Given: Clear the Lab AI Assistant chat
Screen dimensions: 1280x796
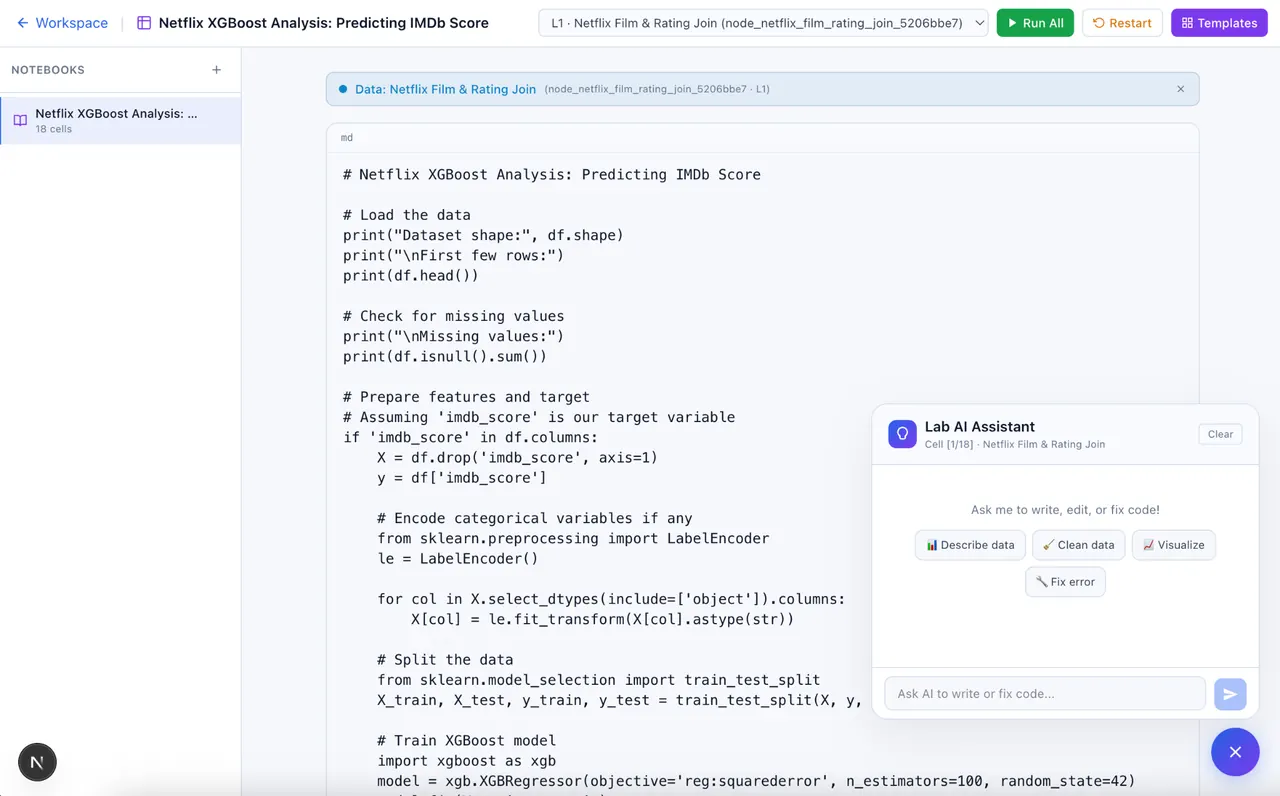Looking at the screenshot, I should (1220, 434).
